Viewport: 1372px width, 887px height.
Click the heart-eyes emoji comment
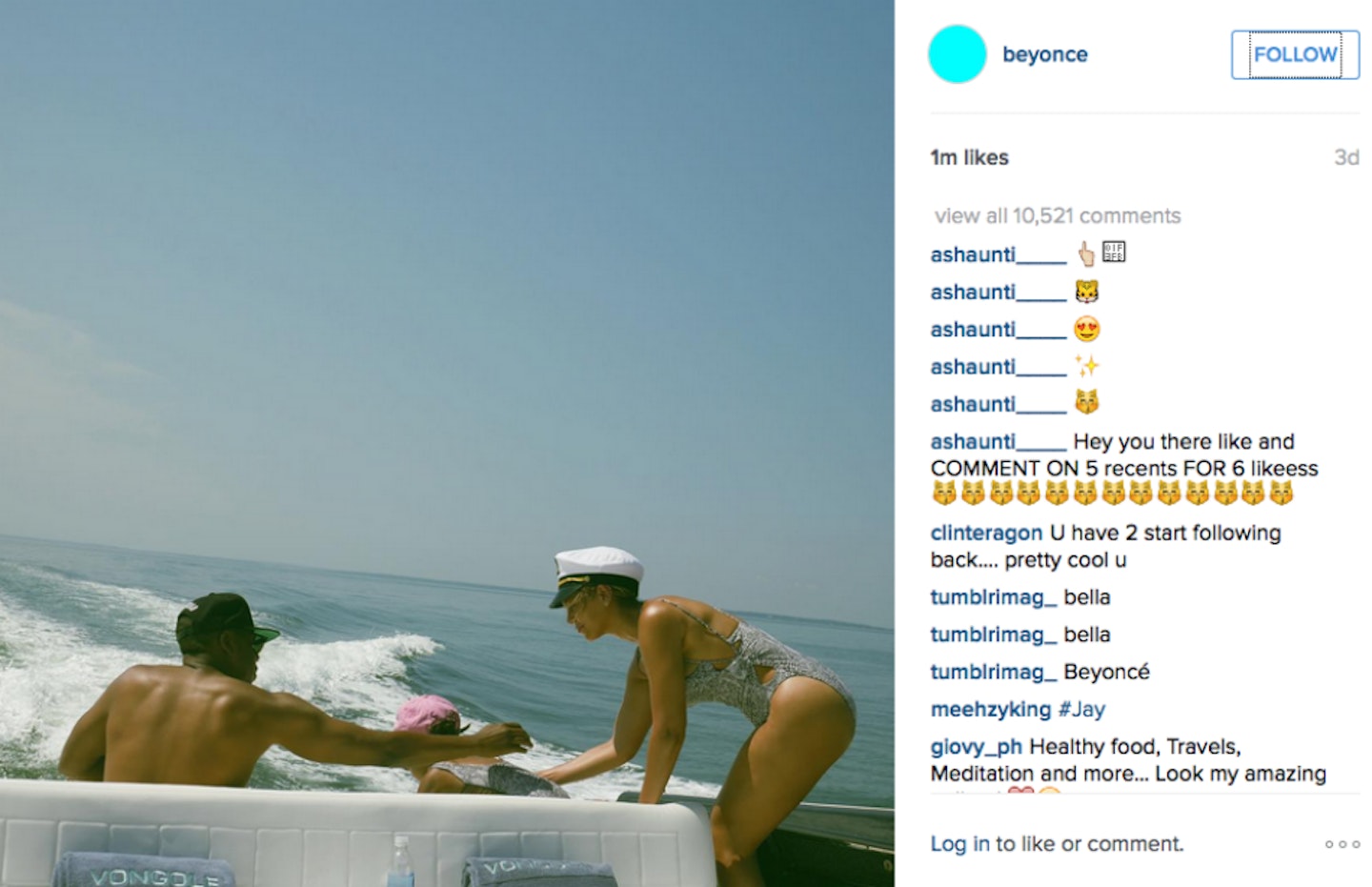click(x=1086, y=330)
